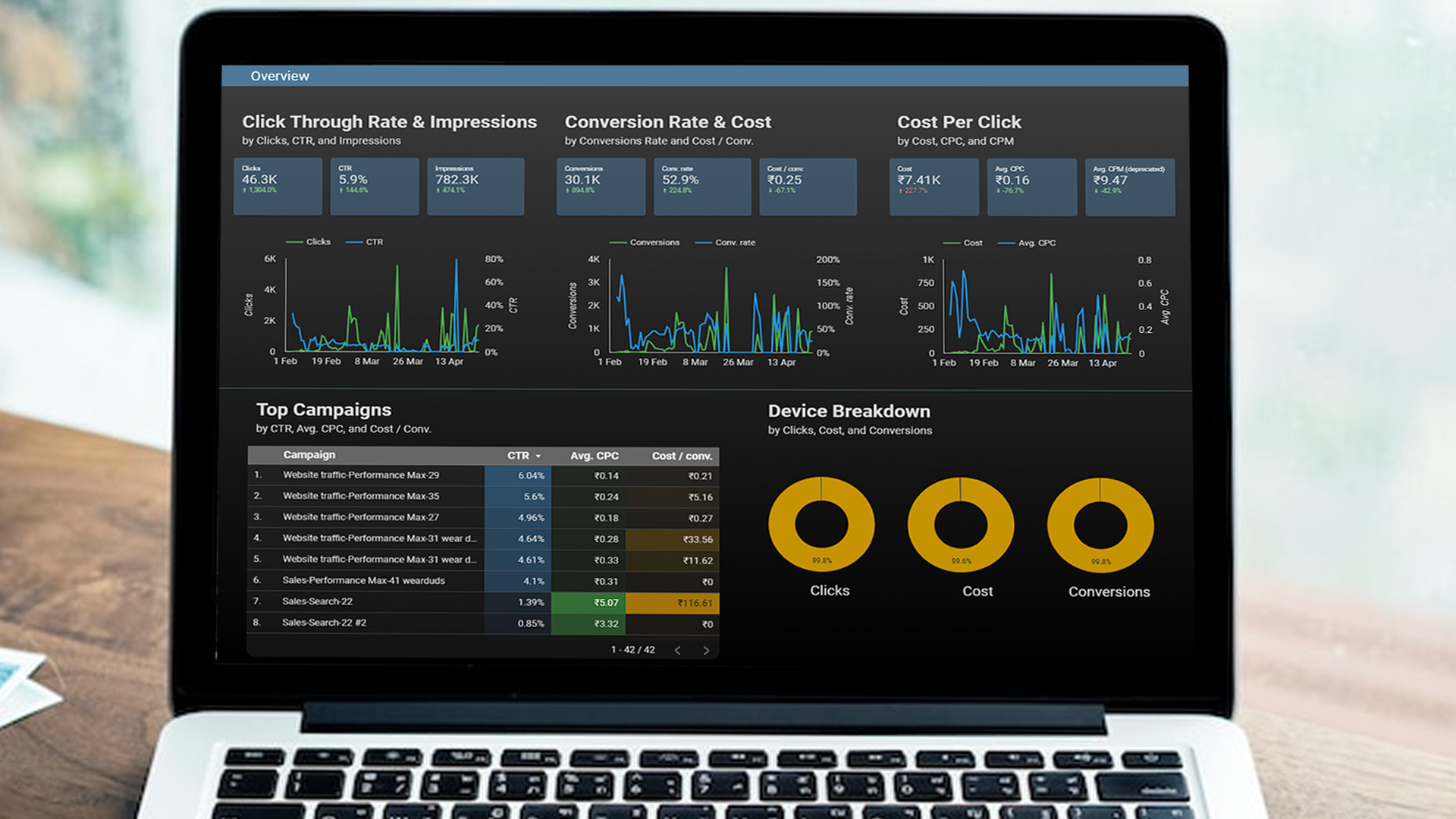Click the Conversion Rate & Cost heading
The width and height of the screenshot is (1456, 819).
click(x=668, y=122)
